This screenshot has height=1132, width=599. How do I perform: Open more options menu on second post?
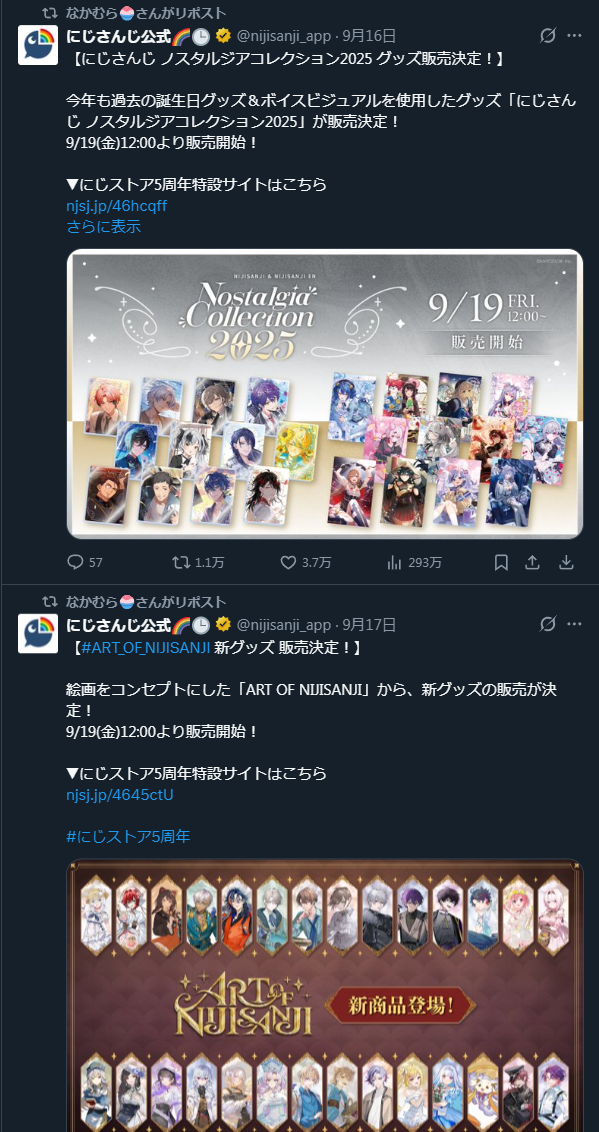click(574, 624)
